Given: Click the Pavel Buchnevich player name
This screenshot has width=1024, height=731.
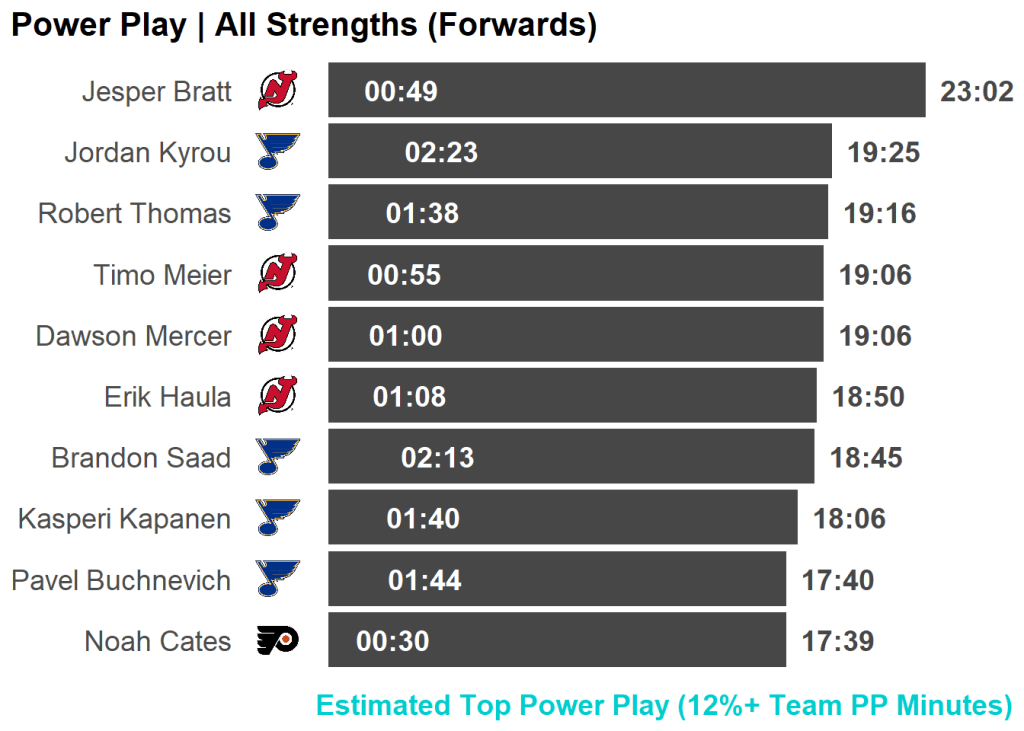Looking at the screenshot, I should (121, 580).
